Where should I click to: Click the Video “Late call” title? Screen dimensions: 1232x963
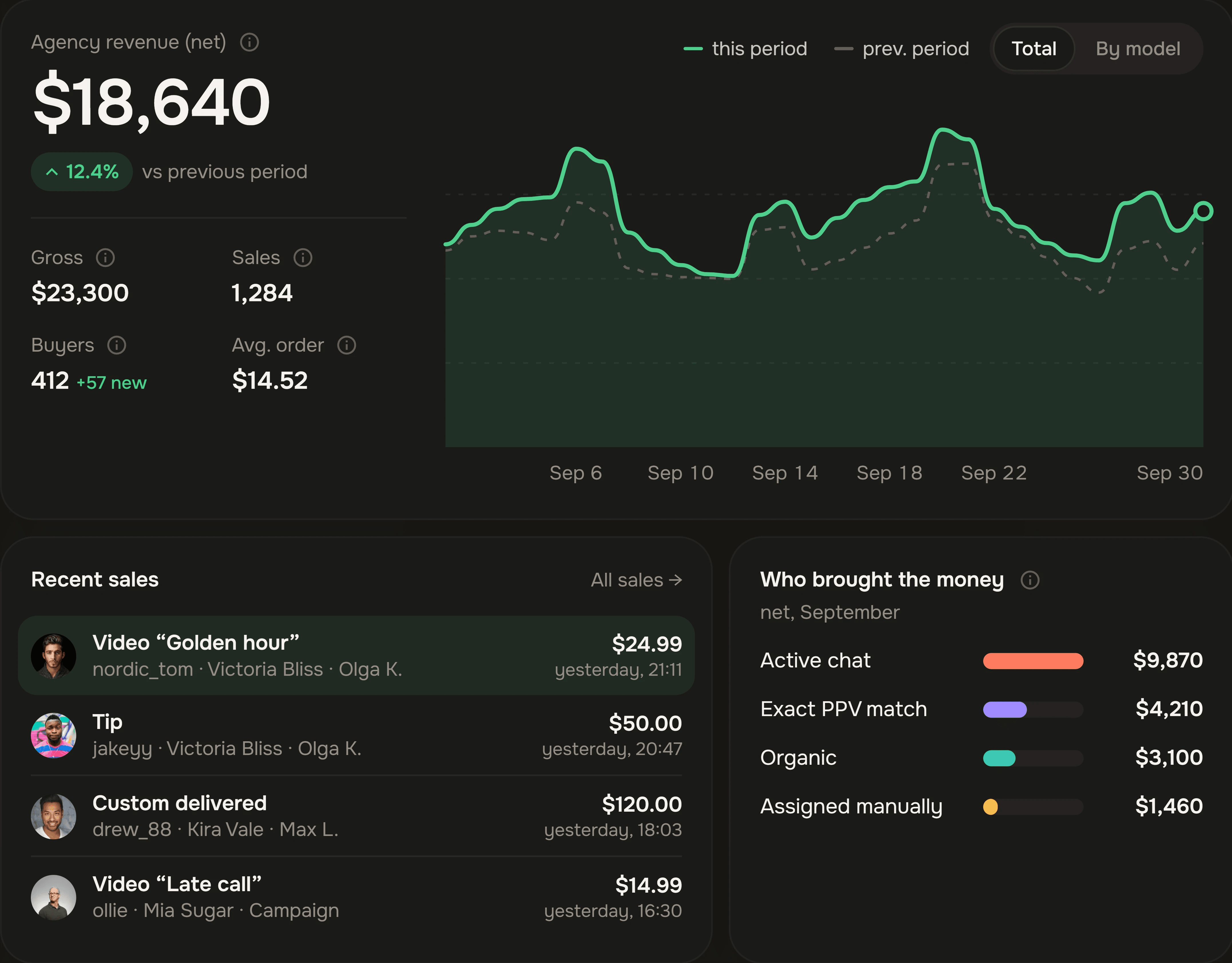pos(177,885)
